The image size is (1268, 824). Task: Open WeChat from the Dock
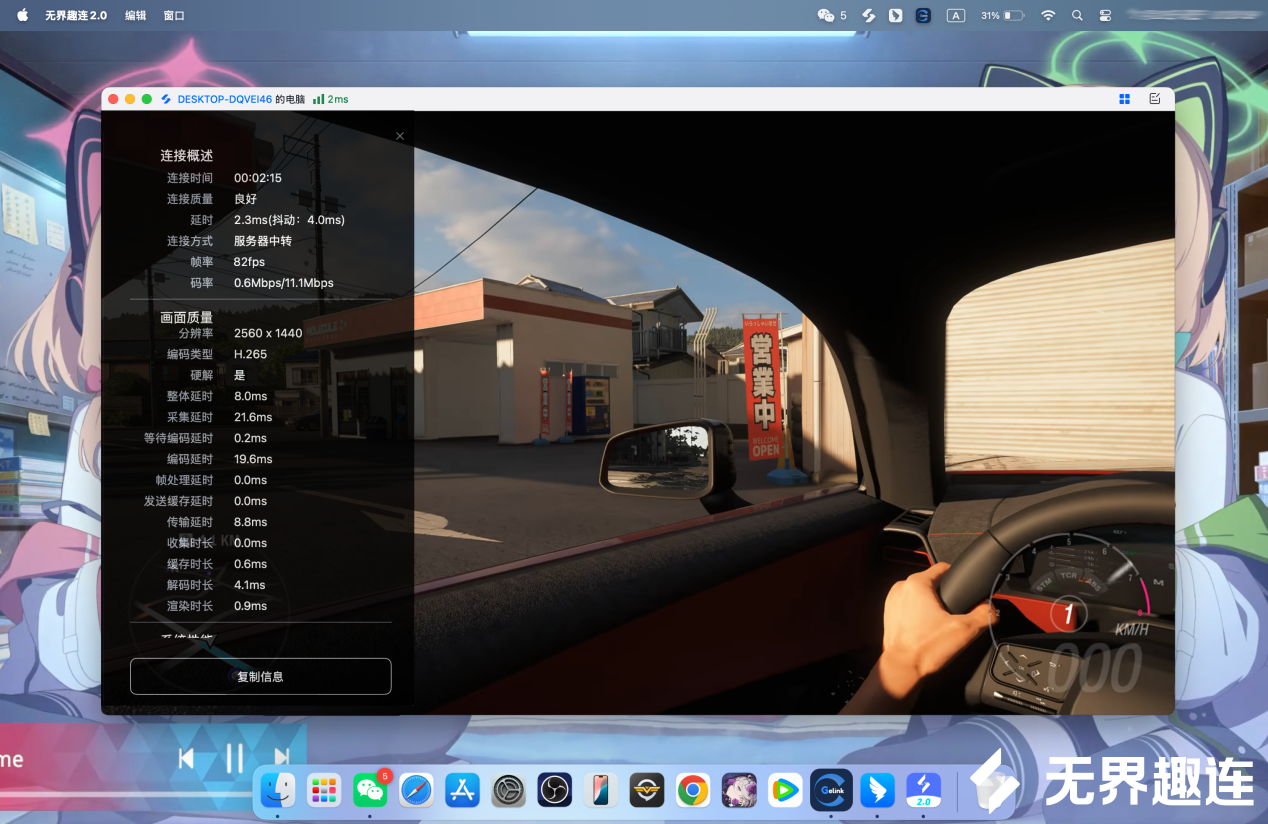370,790
